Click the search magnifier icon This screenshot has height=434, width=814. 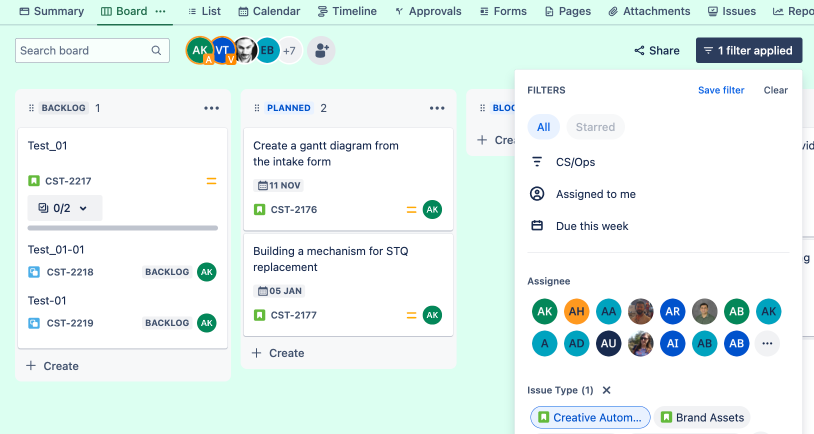pos(156,50)
